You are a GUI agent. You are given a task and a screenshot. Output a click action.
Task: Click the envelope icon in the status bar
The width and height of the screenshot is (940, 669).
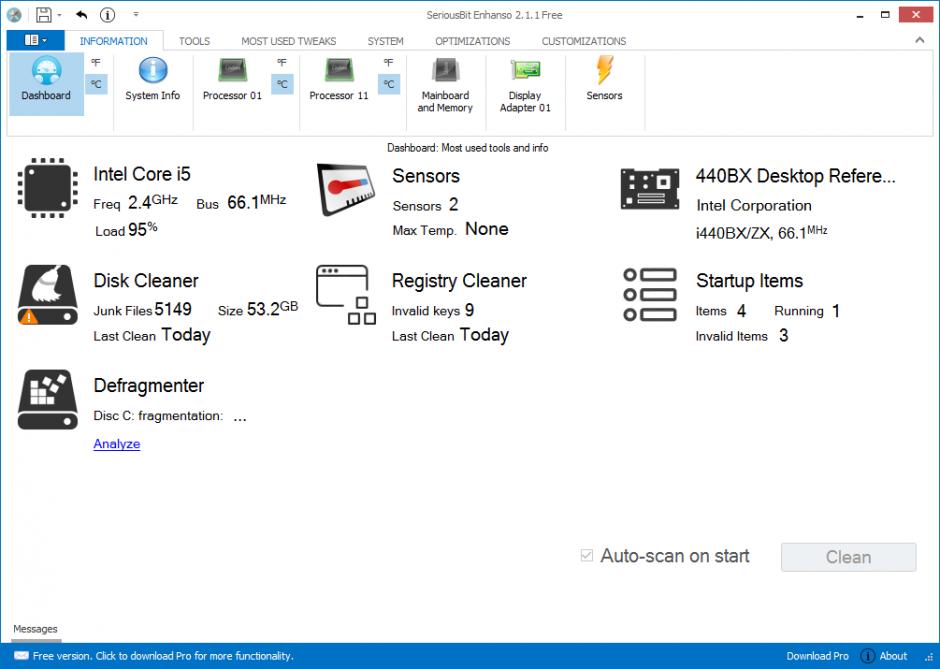click(21, 655)
